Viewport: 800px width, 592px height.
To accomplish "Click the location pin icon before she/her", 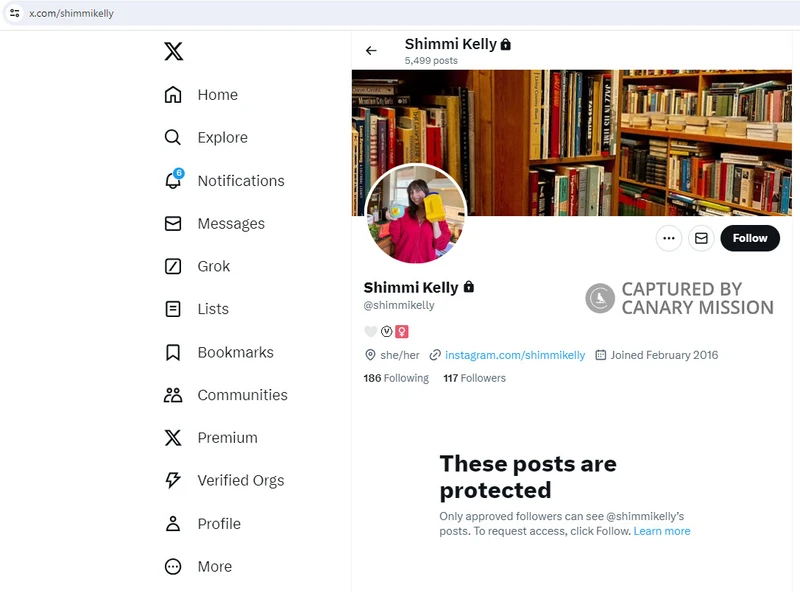I will (370, 355).
